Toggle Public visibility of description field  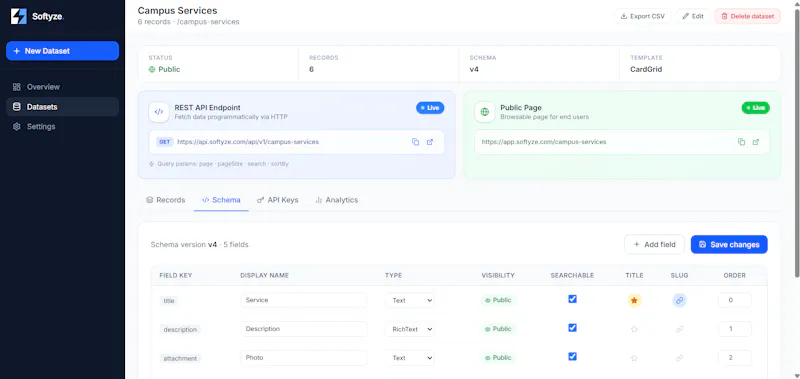click(498, 329)
